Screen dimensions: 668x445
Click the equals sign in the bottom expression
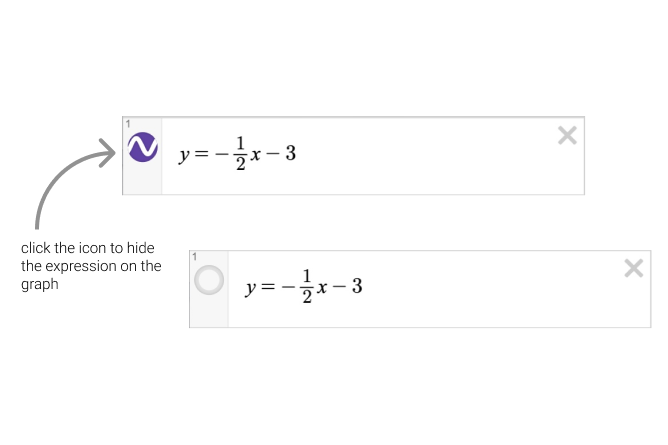tap(267, 287)
